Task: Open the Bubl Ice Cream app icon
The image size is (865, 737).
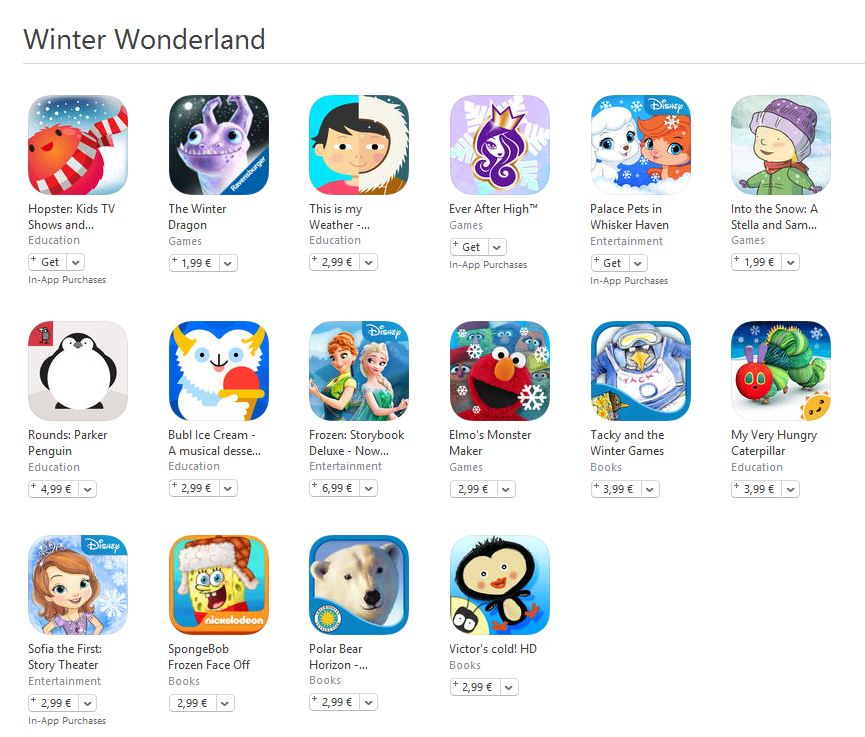Action: pos(218,371)
